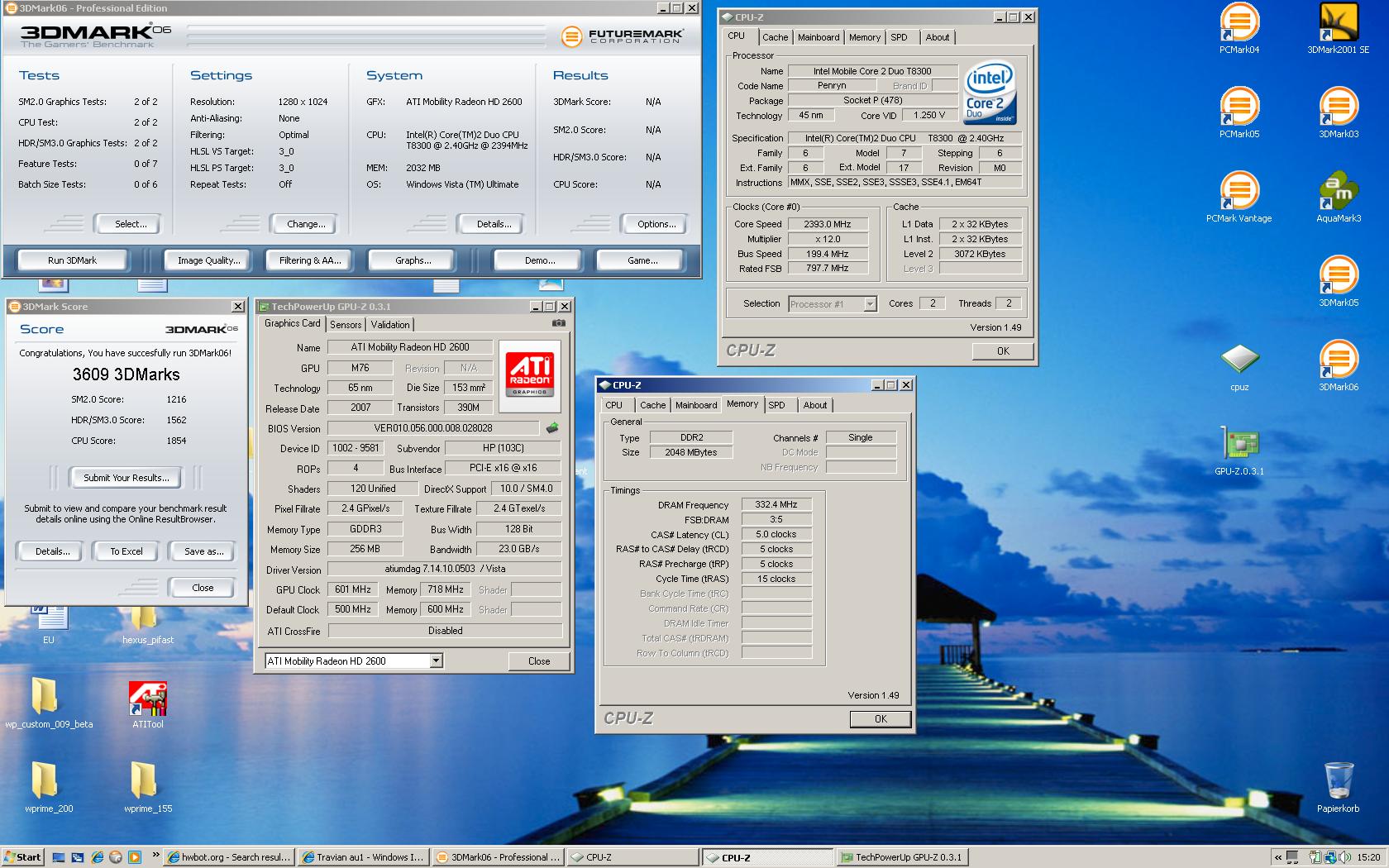Viewport: 1389px width, 868px height.
Task: Open Image Quality... in 3DMark06
Action: (x=208, y=260)
